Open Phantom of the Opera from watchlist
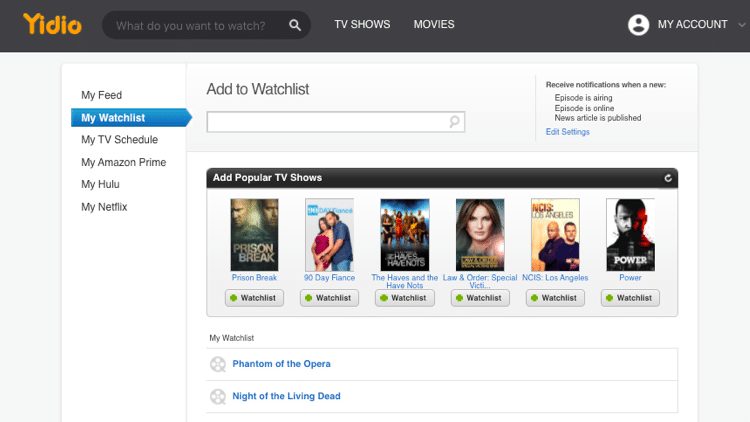 pyautogui.click(x=281, y=364)
